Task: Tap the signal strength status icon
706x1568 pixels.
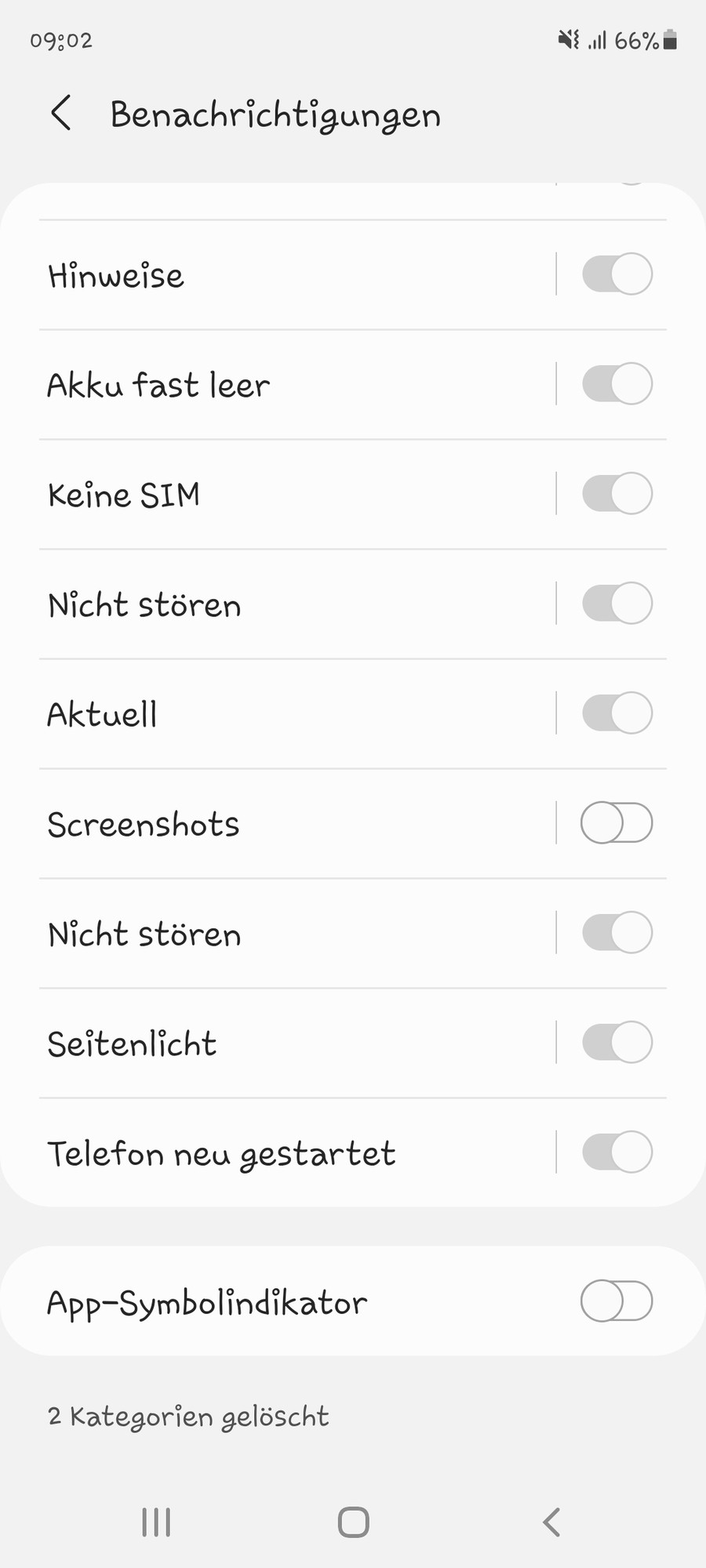Action: [x=598, y=41]
